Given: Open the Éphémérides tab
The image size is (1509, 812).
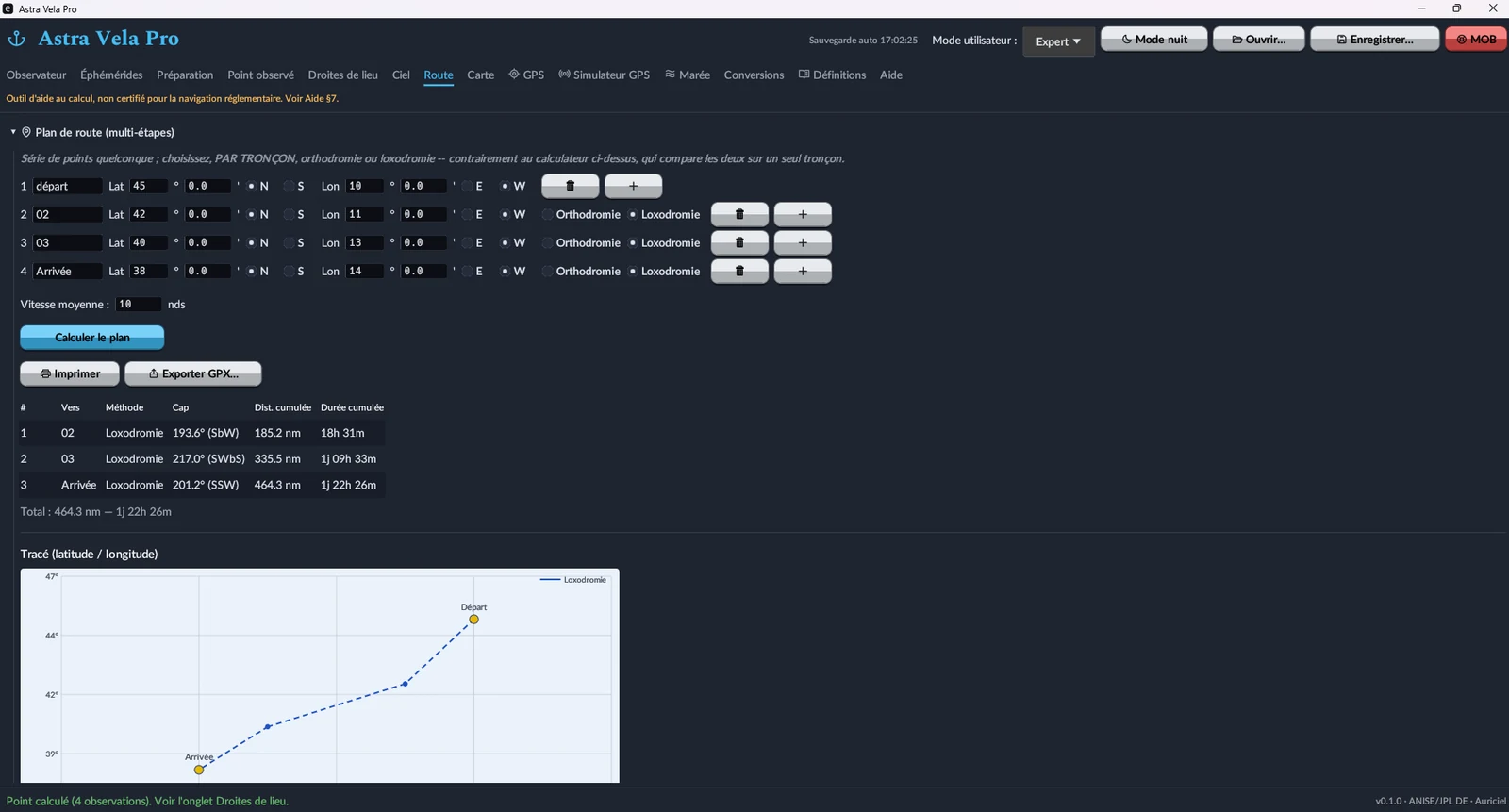Looking at the screenshot, I should 111,75.
